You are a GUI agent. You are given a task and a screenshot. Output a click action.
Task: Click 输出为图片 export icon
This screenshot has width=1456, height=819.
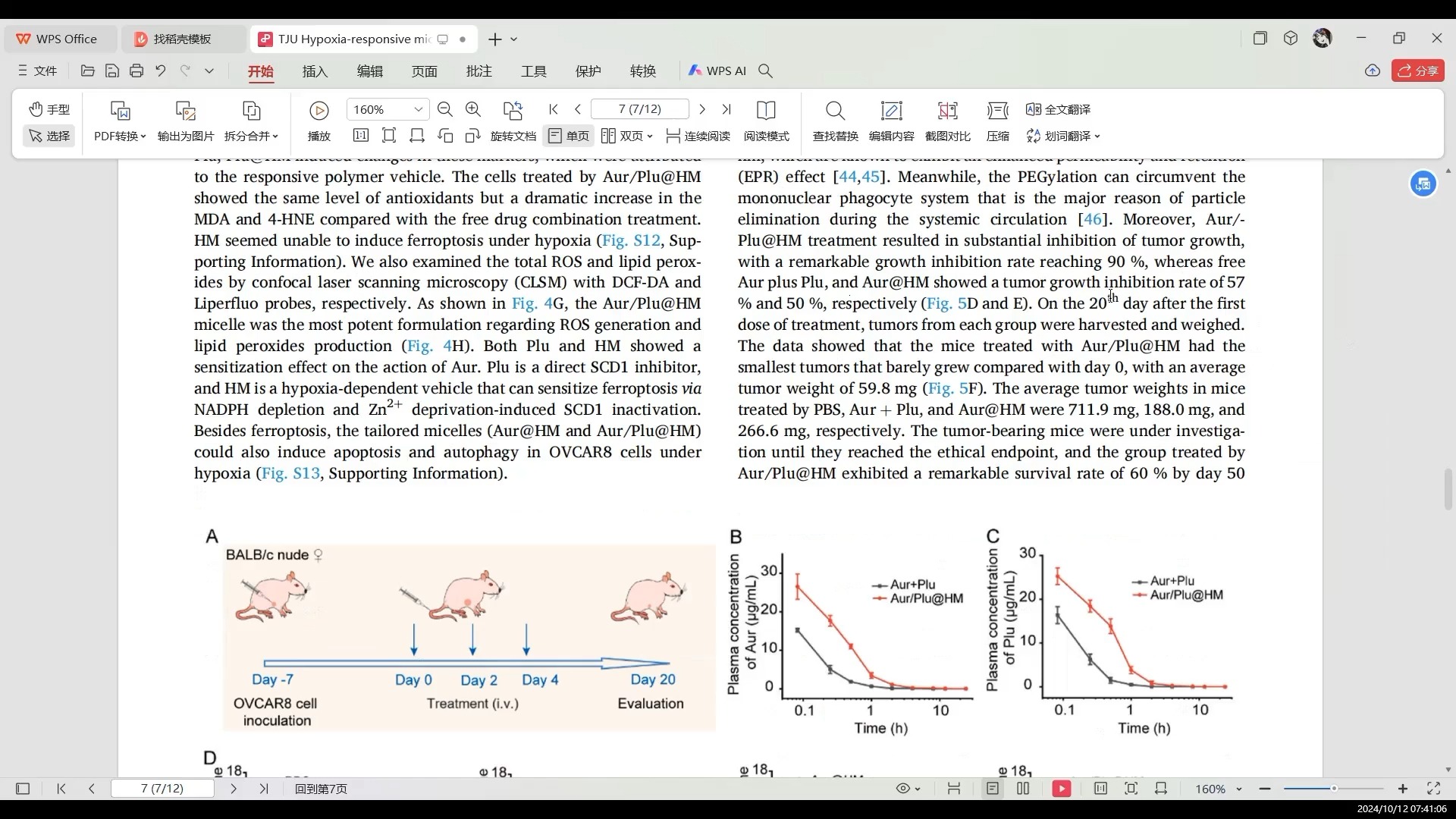(186, 111)
